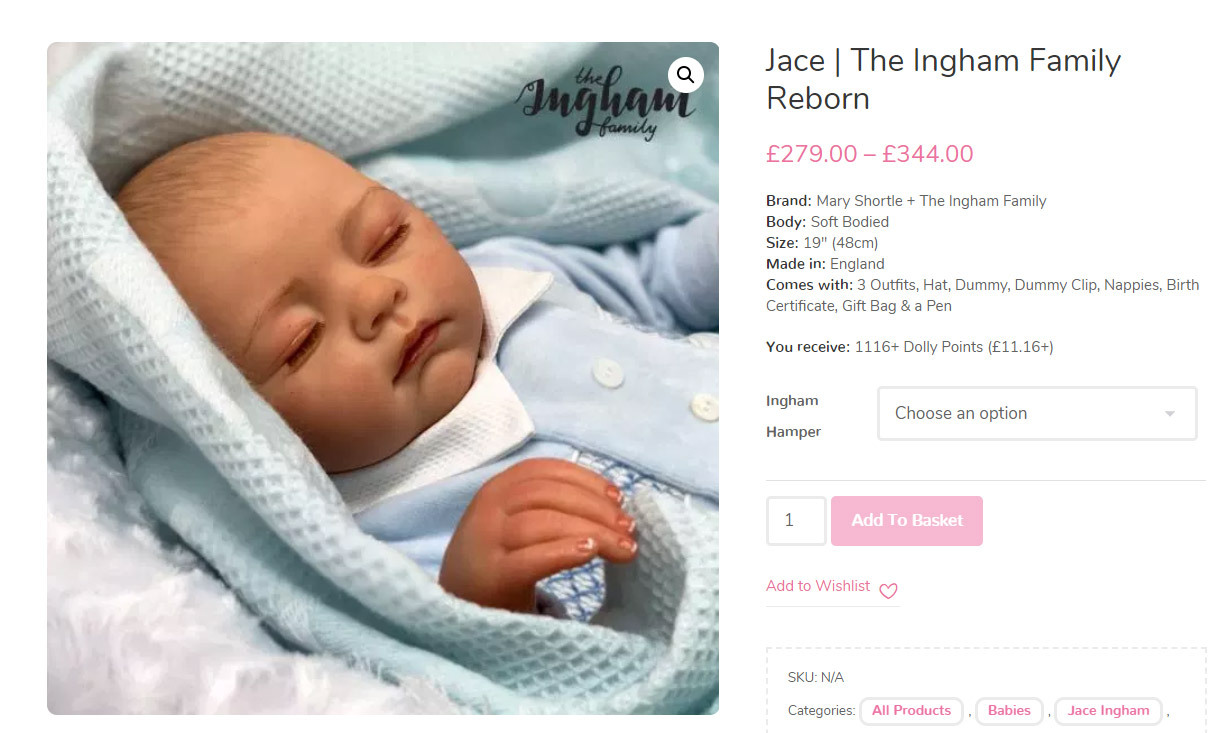The image size is (1218, 733).
Task: Click the Ingham Hamper field label
Action: coord(794,416)
